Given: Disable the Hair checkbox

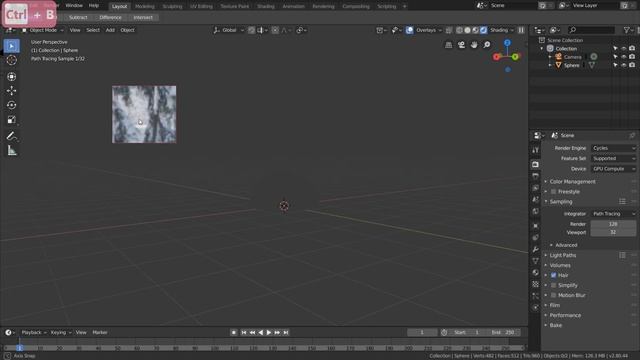Looking at the screenshot, I should click(553, 276).
